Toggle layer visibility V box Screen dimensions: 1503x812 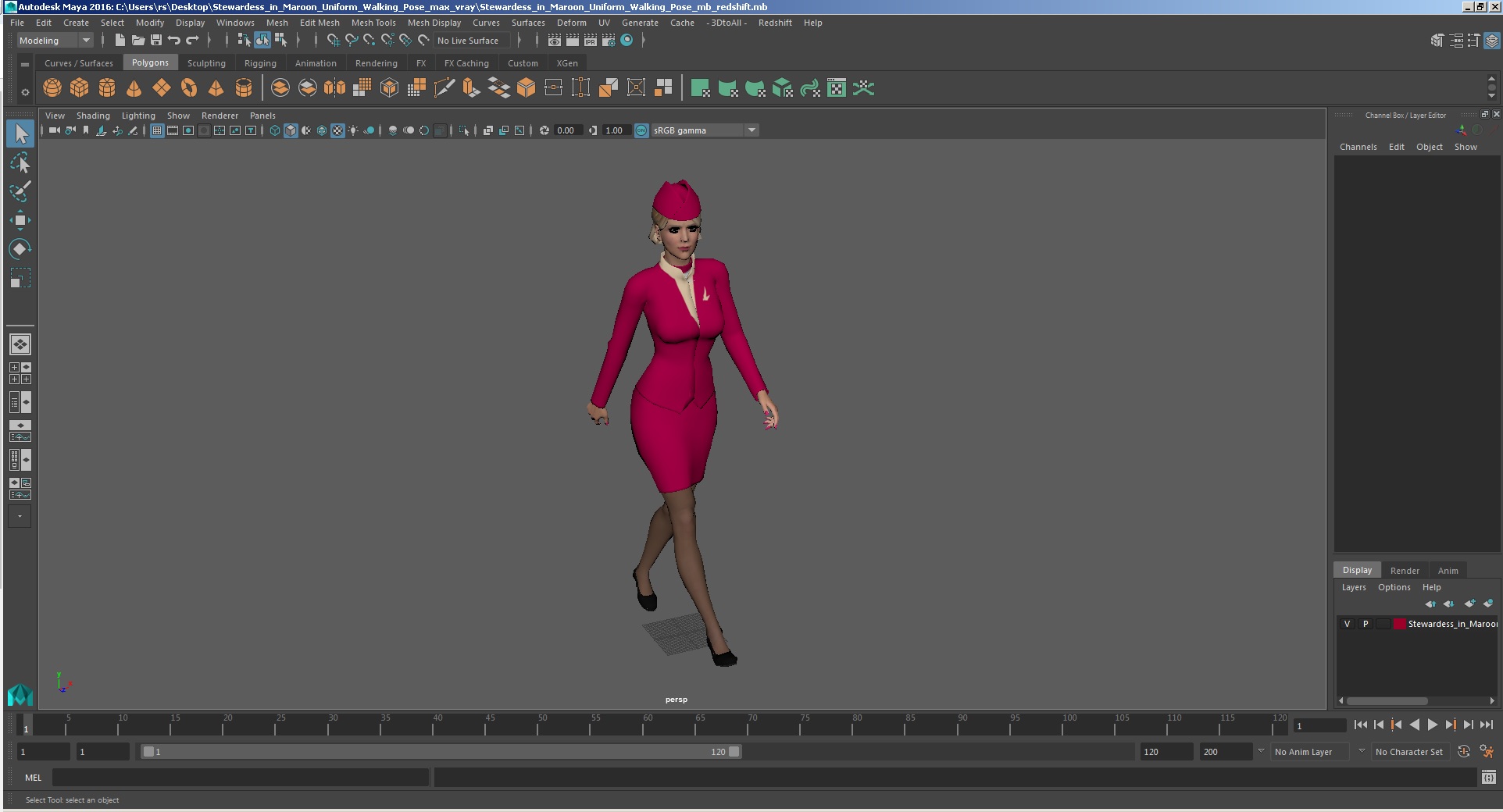click(x=1347, y=624)
